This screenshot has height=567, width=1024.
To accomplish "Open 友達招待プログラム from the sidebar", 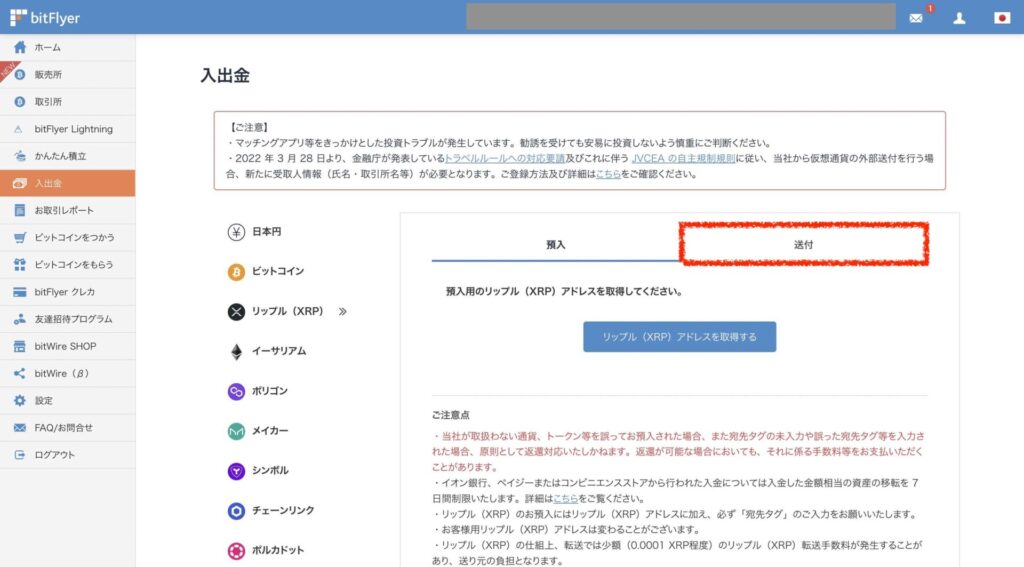I will tap(68, 319).
